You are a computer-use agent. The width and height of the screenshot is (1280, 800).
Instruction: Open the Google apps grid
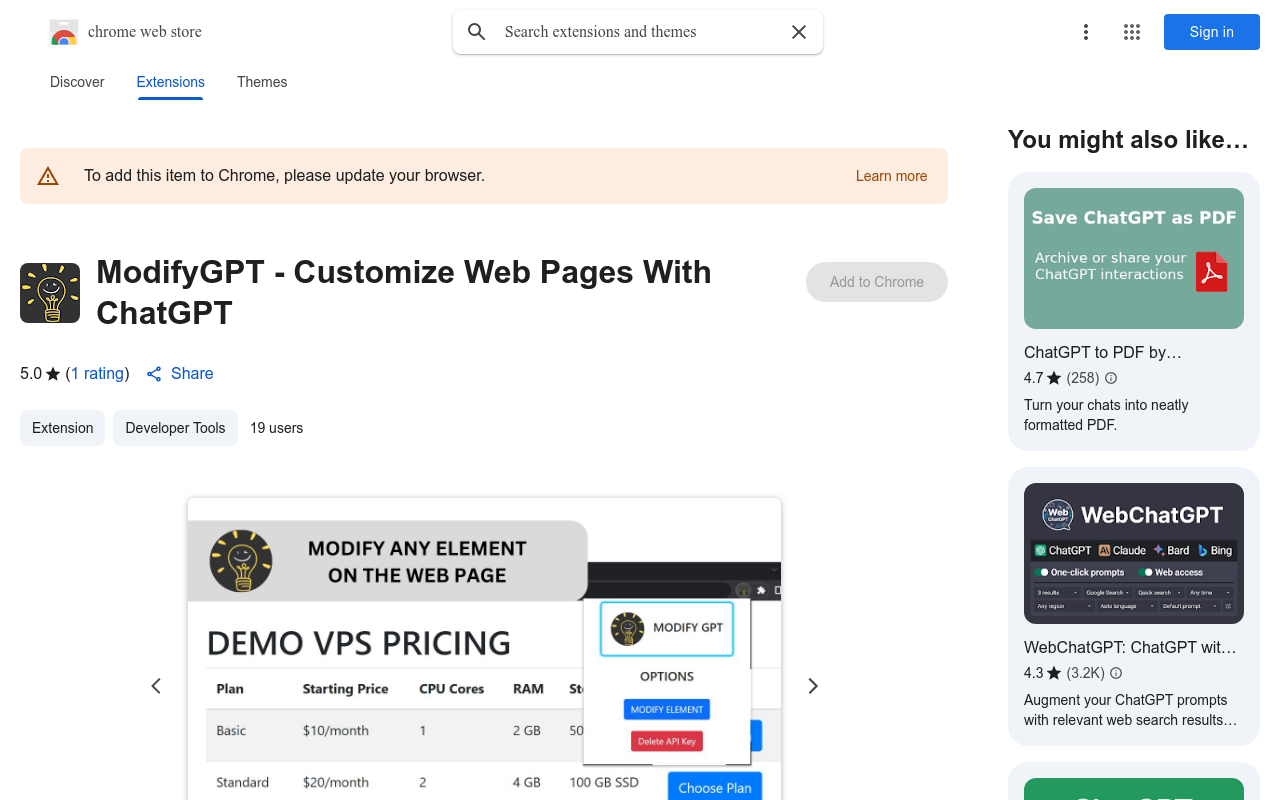1132,32
